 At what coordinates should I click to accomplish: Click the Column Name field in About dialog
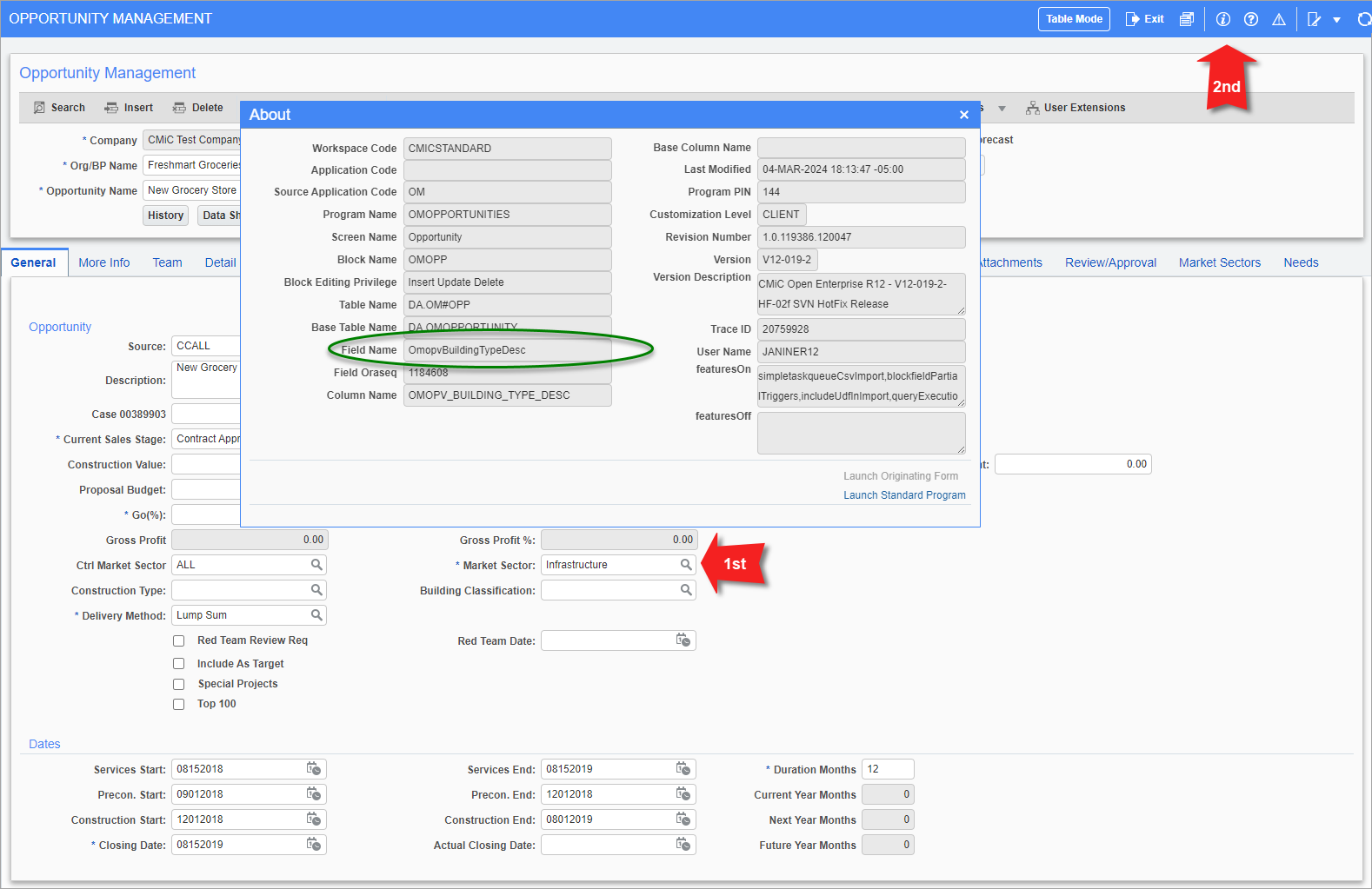tap(507, 395)
